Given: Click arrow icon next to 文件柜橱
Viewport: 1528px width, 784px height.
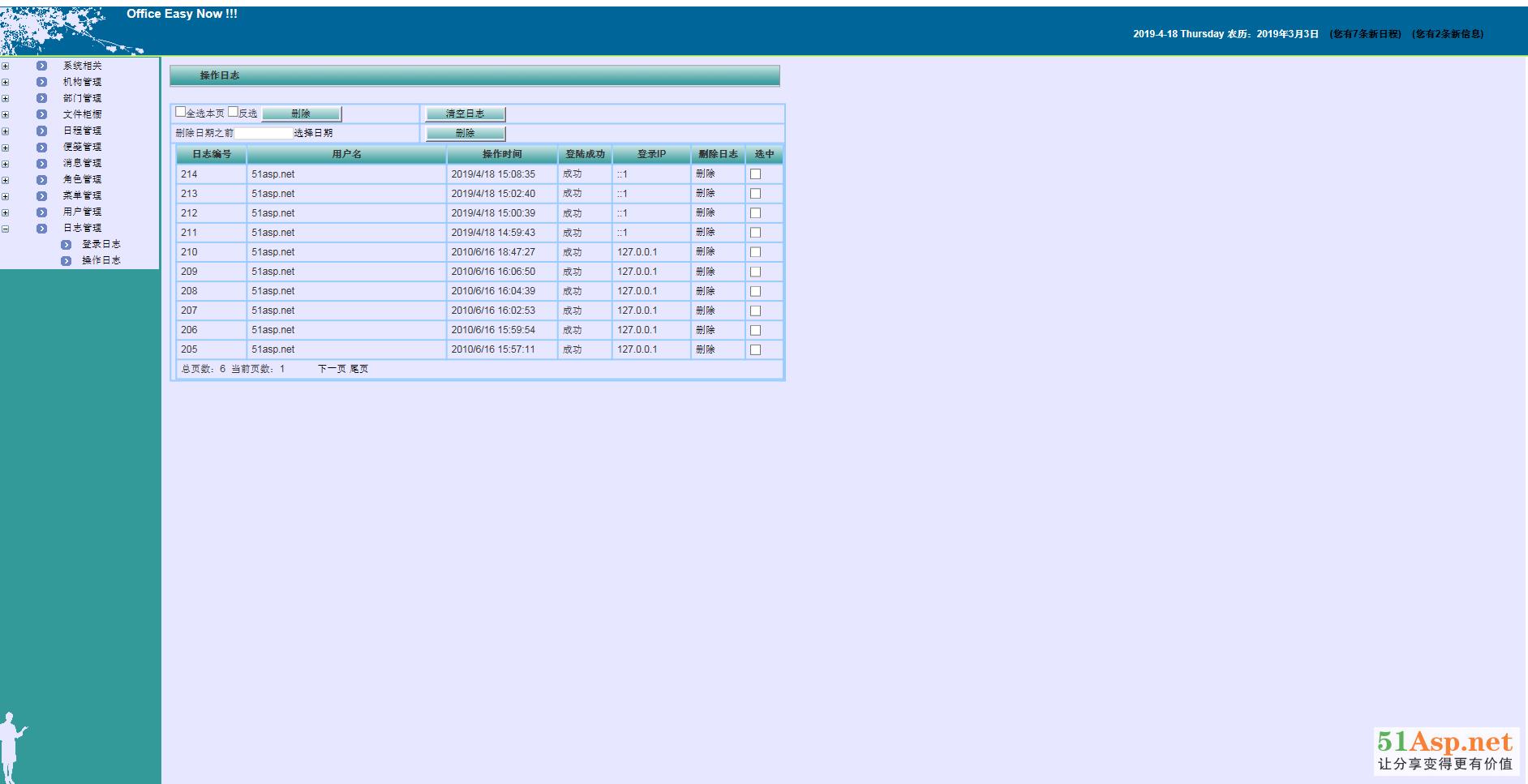Looking at the screenshot, I should tap(41, 114).
